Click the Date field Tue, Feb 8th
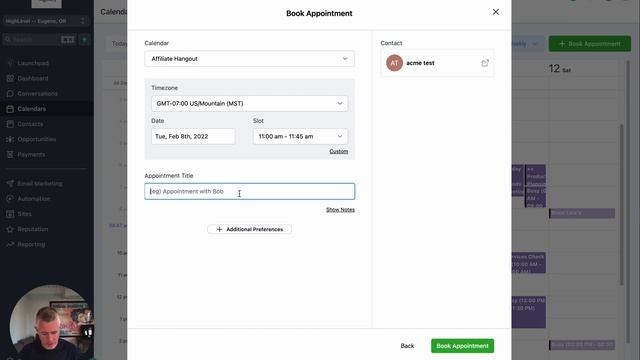Viewport: 640px width, 360px height. click(193, 136)
